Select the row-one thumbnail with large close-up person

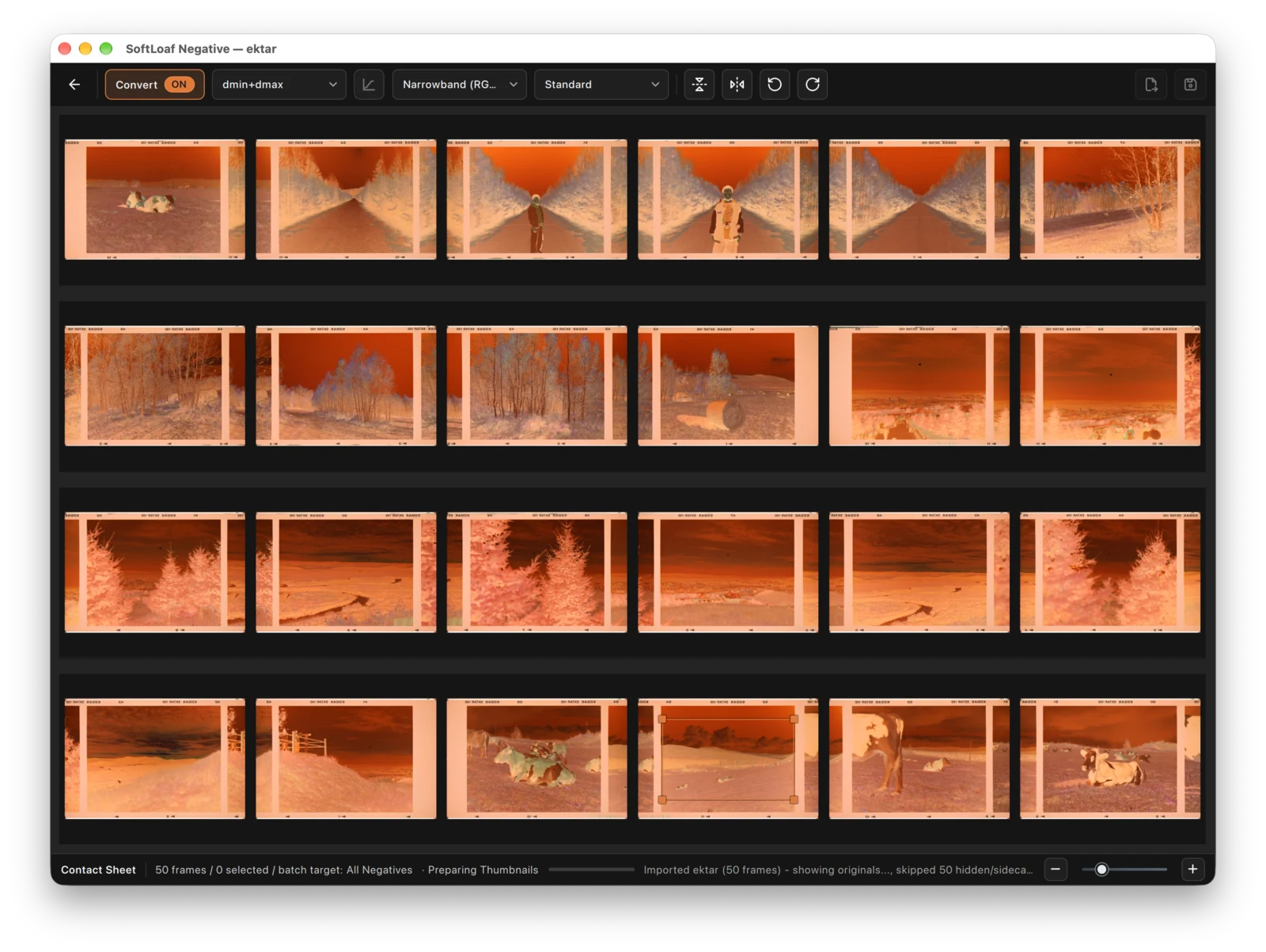point(728,199)
